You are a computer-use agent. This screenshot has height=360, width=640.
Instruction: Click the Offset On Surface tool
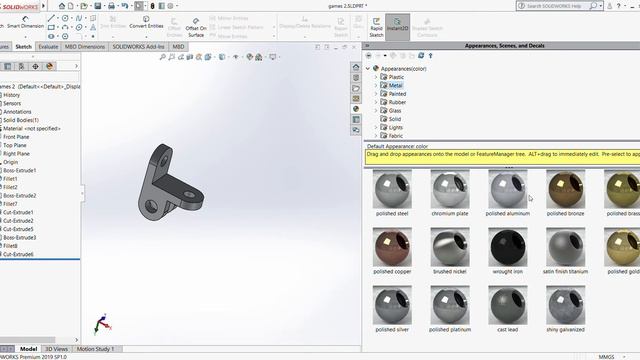tap(196, 27)
